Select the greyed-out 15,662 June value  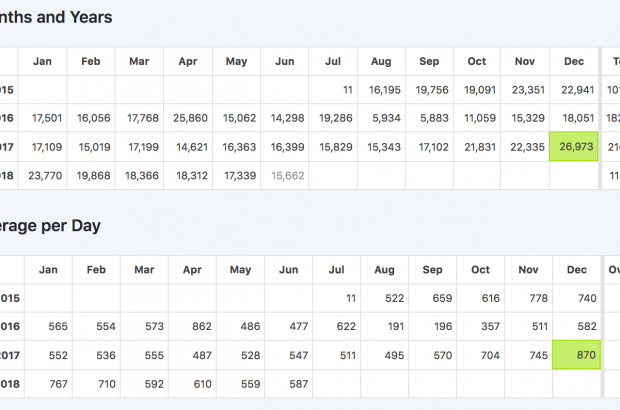coord(287,175)
